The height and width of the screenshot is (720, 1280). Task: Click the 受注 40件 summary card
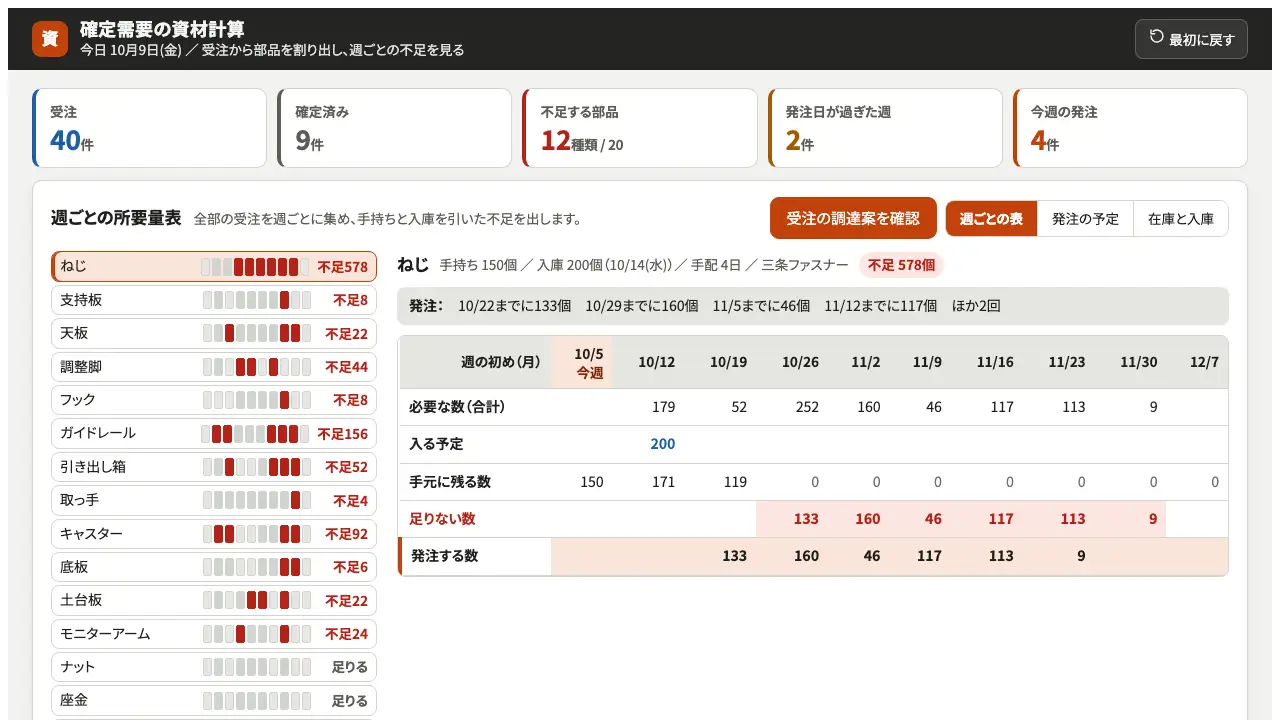[150, 128]
